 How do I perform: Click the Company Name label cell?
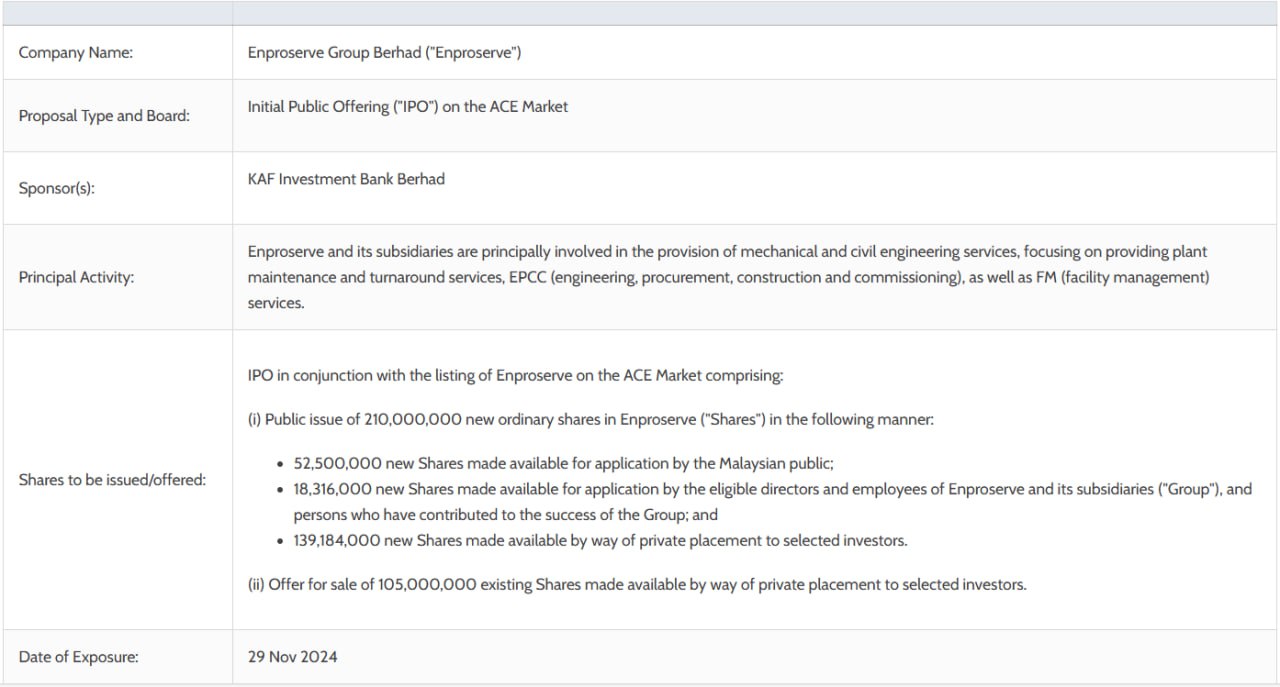[x=117, y=53]
